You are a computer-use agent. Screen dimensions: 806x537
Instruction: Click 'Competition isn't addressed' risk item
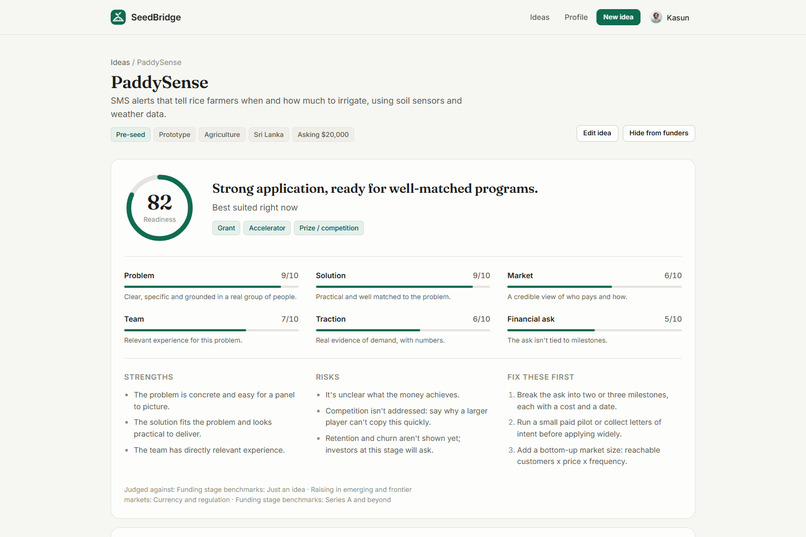point(407,417)
